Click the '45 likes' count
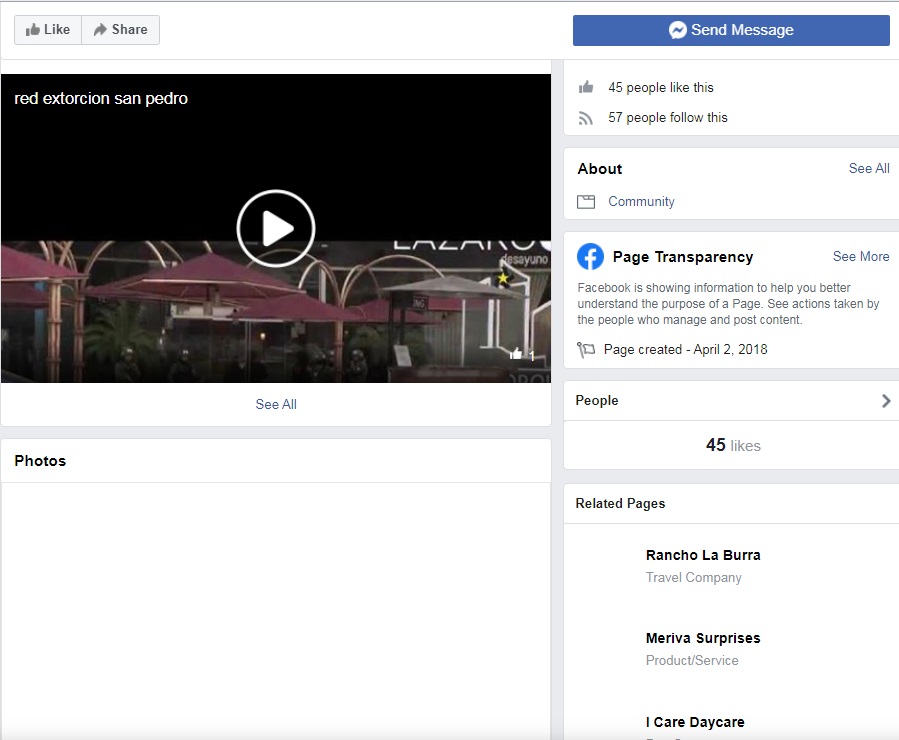The width and height of the screenshot is (899, 740). coord(733,445)
